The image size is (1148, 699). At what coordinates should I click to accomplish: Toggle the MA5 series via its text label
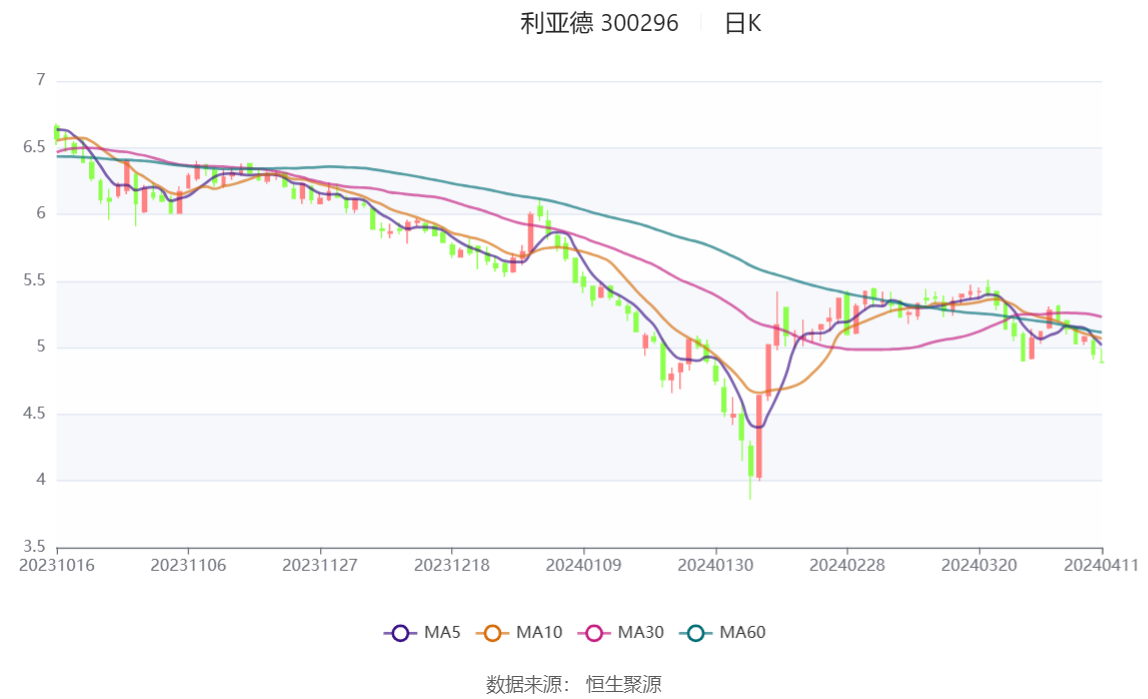[442, 633]
